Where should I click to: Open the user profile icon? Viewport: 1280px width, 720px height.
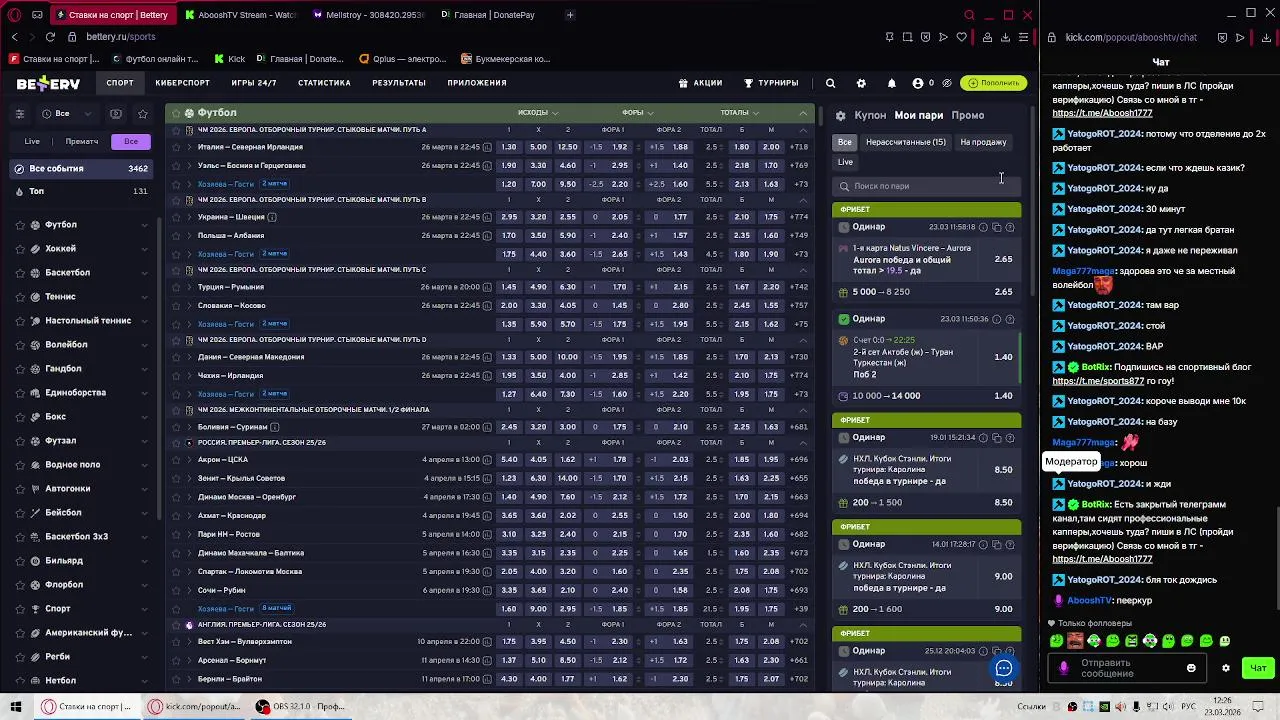pos(918,83)
